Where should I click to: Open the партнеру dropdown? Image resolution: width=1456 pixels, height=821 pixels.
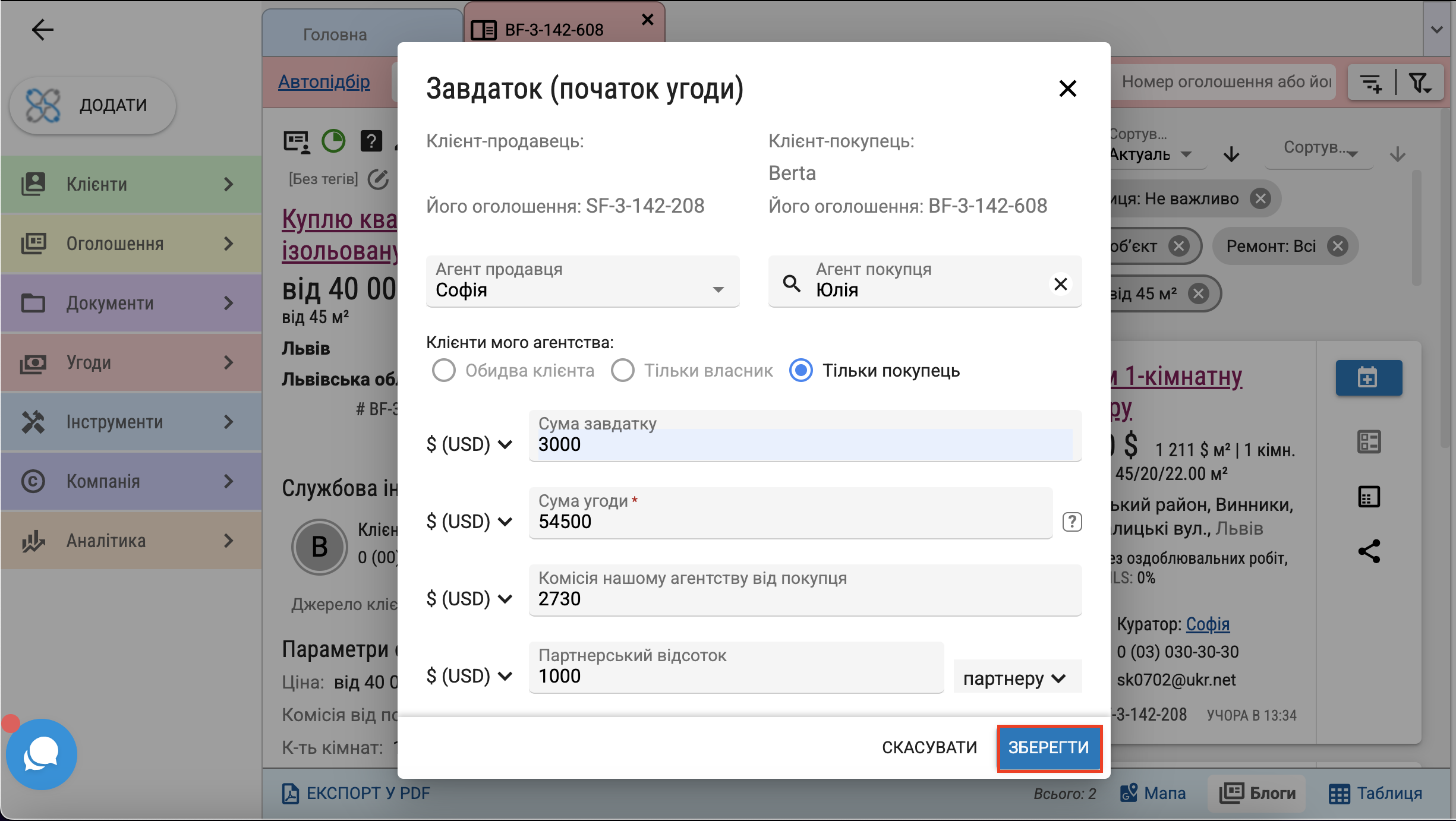1017,678
